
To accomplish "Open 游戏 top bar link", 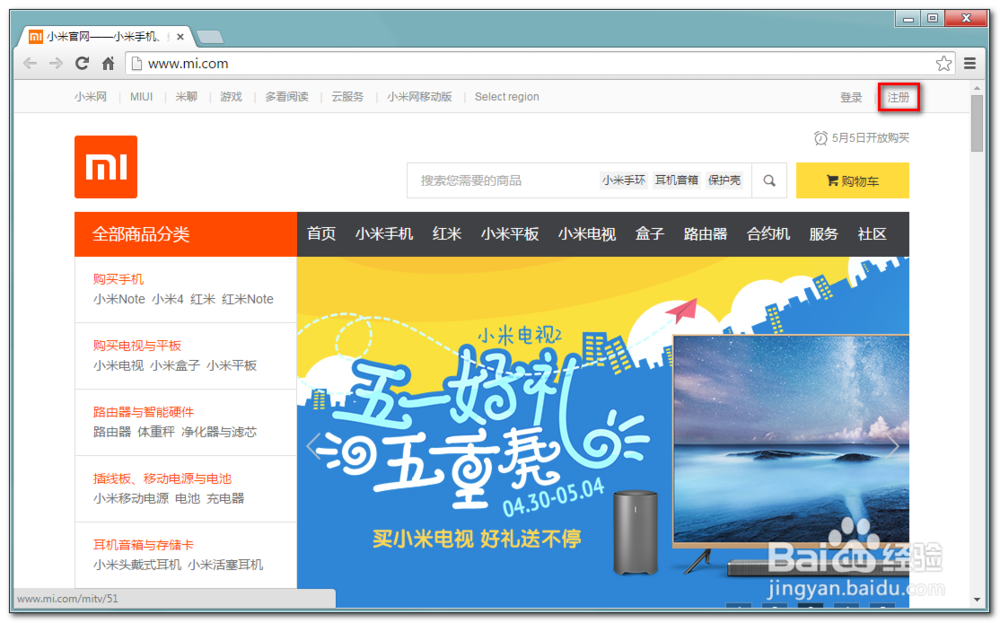I will click(x=231, y=97).
